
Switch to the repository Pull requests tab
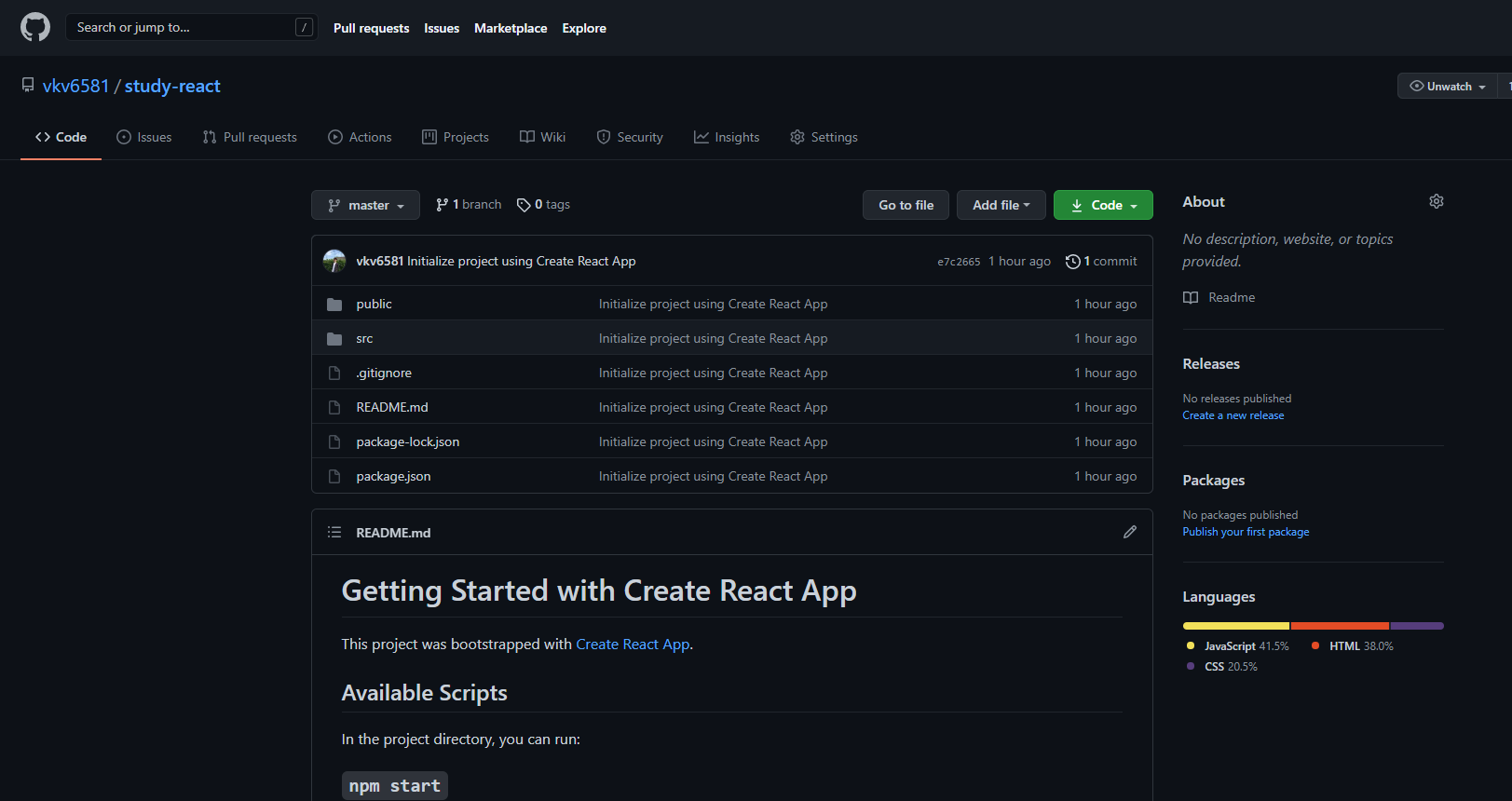click(250, 137)
